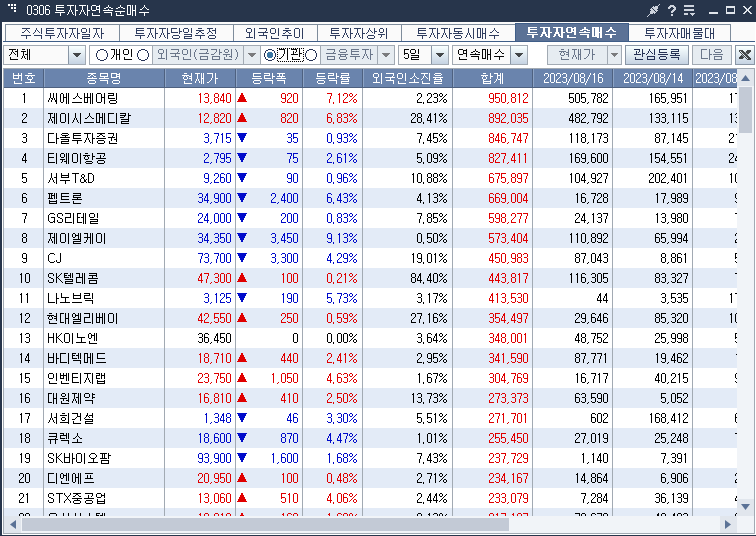Click the pin icon in title bar
756x536 pixels.
(654, 10)
